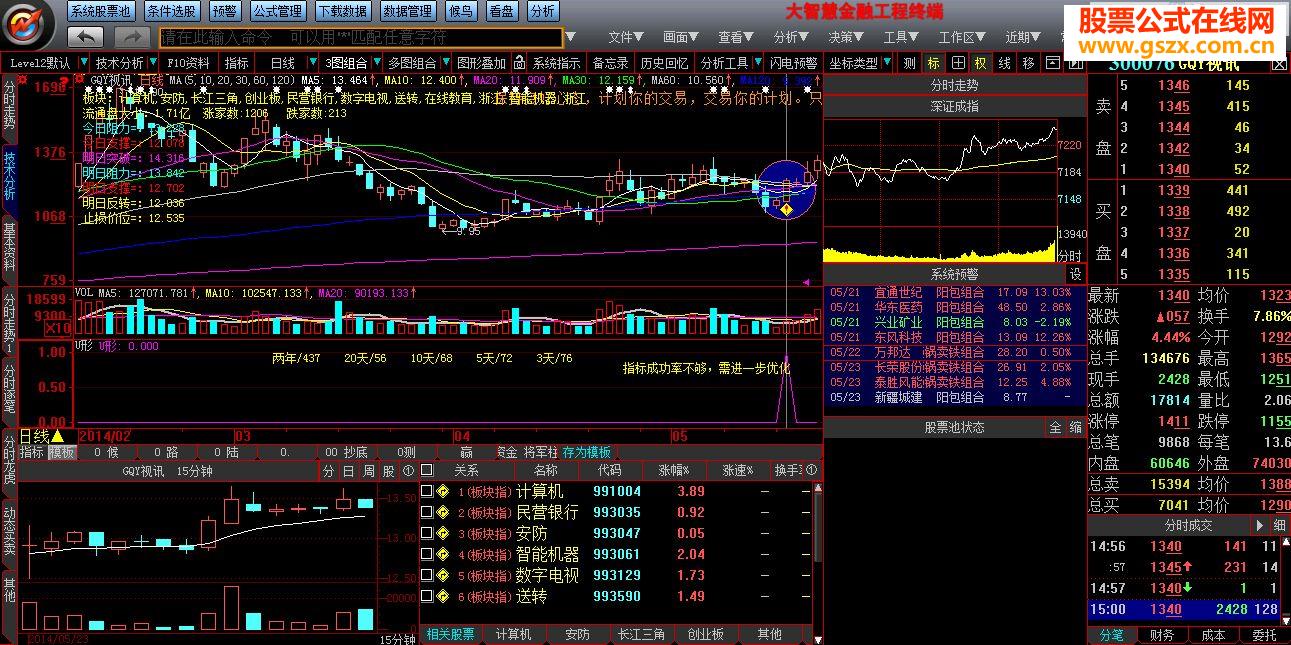Click the circled 1 icon in the 15-minute chart header
Screen dimensions: 1291x645
[408, 470]
